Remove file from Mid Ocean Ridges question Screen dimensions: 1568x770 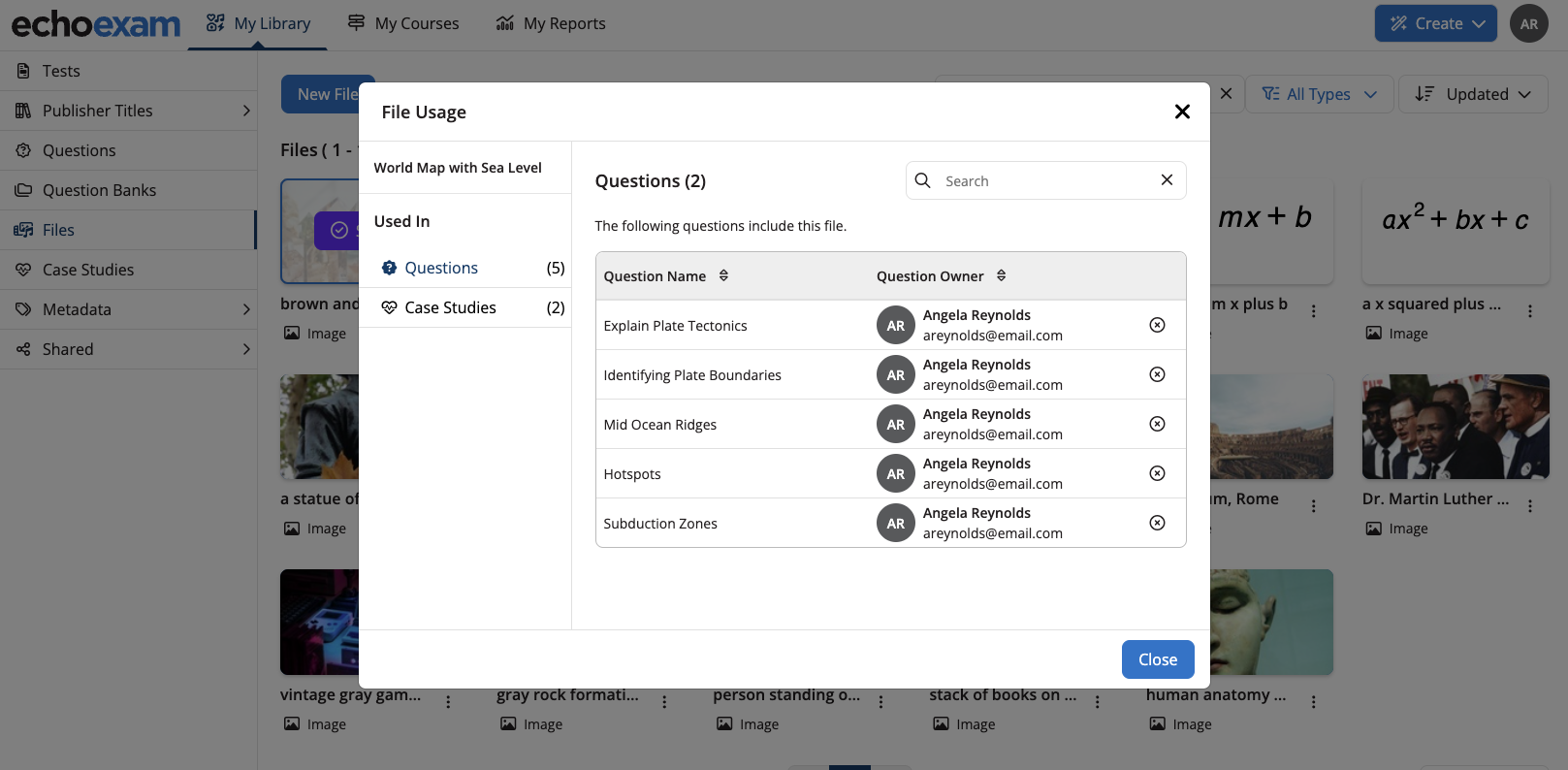click(x=1157, y=424)
